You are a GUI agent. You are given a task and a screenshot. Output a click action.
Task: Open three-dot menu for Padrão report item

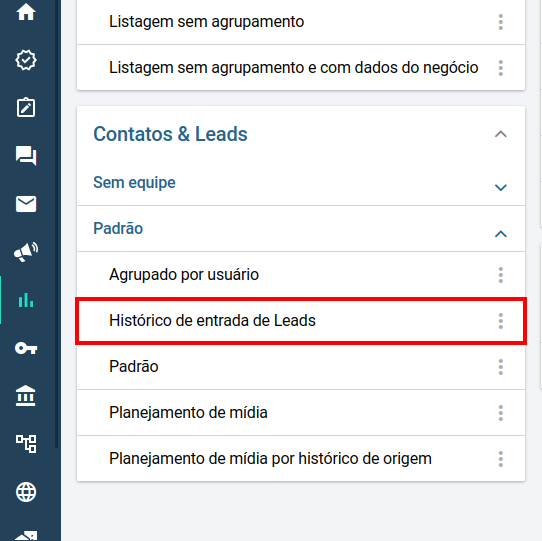click(x=501, y=367)
